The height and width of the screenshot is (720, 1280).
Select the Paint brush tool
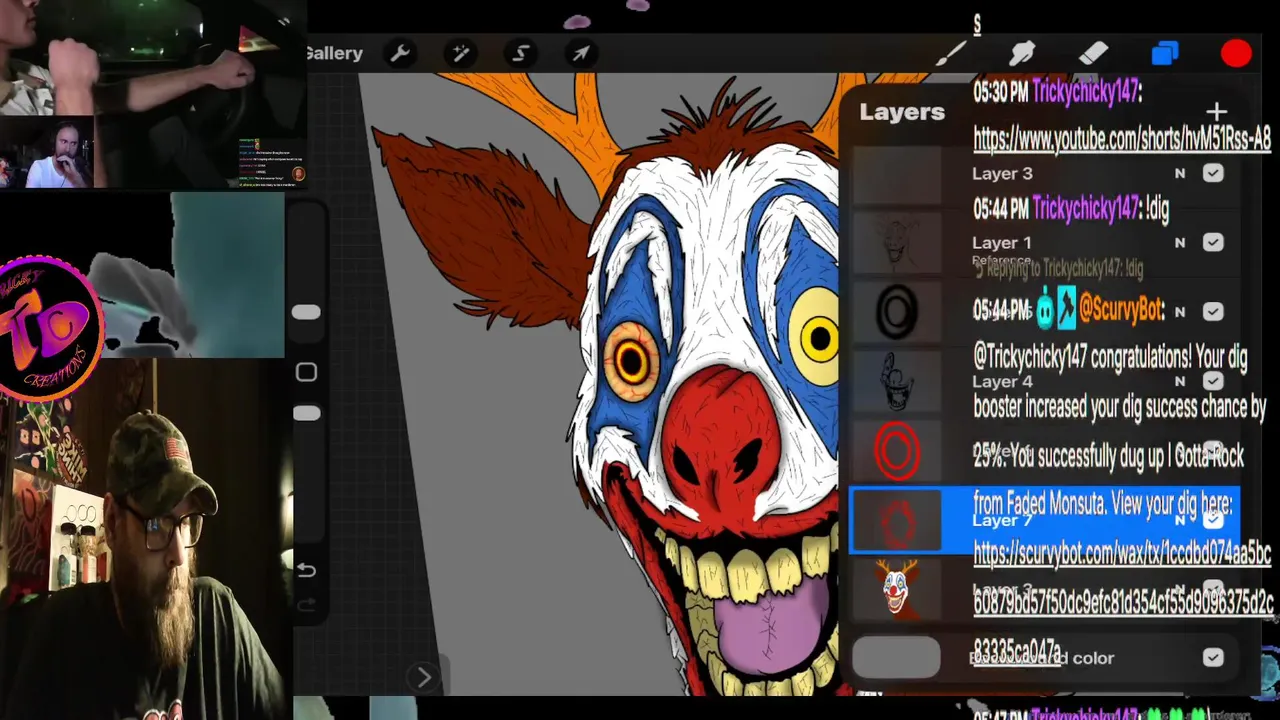[x=951, y=54]
